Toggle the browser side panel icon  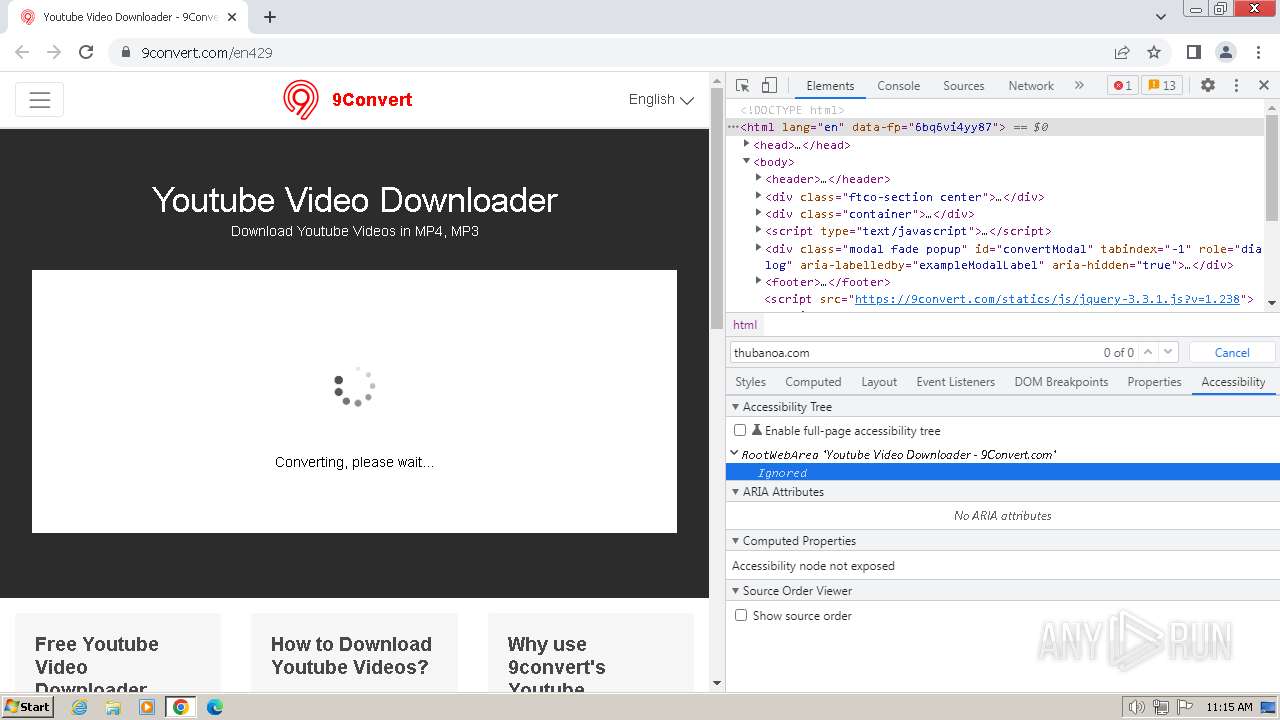1194,52
